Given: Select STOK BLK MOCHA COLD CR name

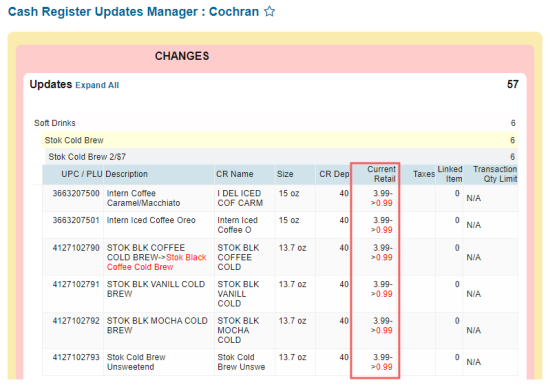Looking at the screenshot, I should [238, 330].
